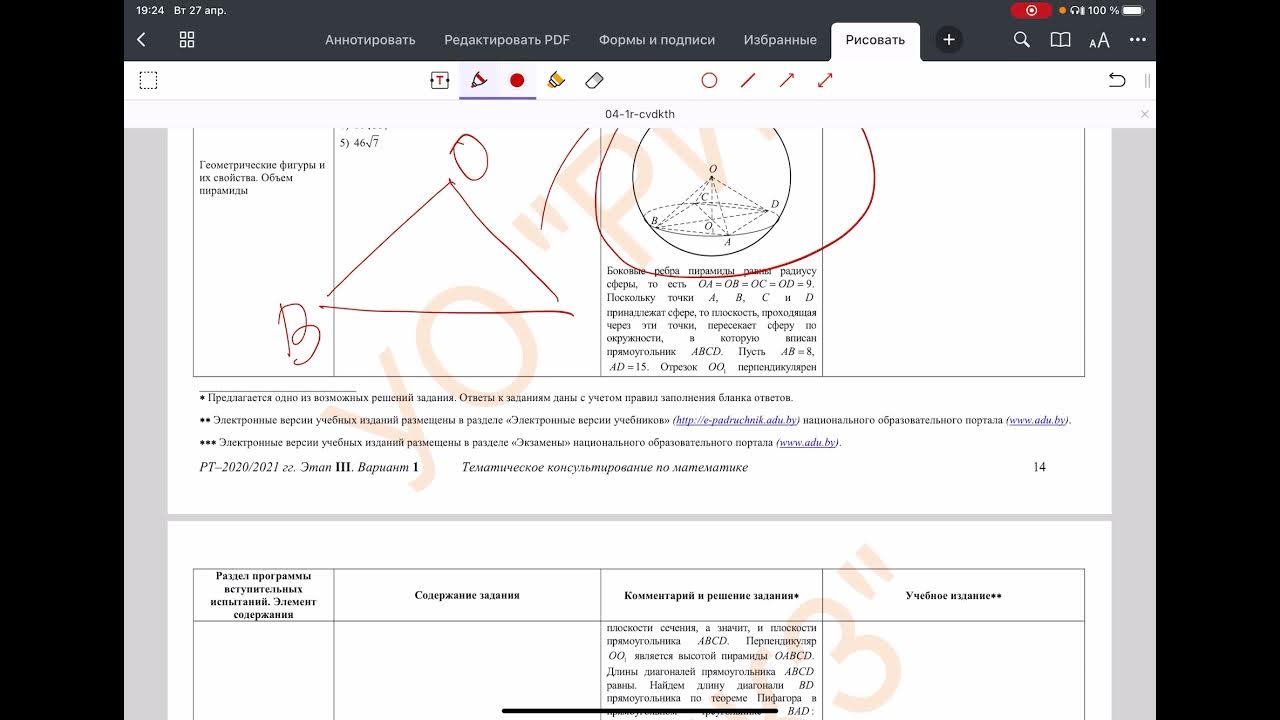1280x720 pixels.
Task: Open the bookmarks book icon
Action: pos(1060,40)
